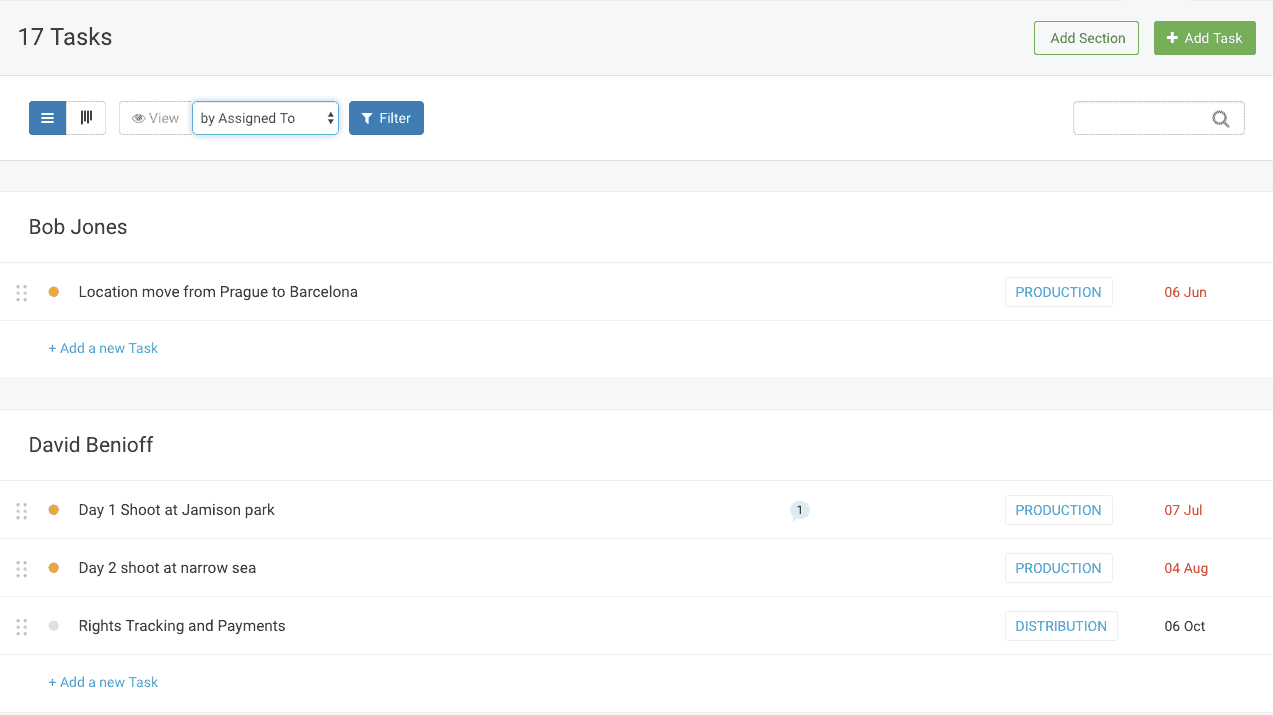Open the comment badge on Day 1 Shoot
1273x715 pixels.
[798, 510]
